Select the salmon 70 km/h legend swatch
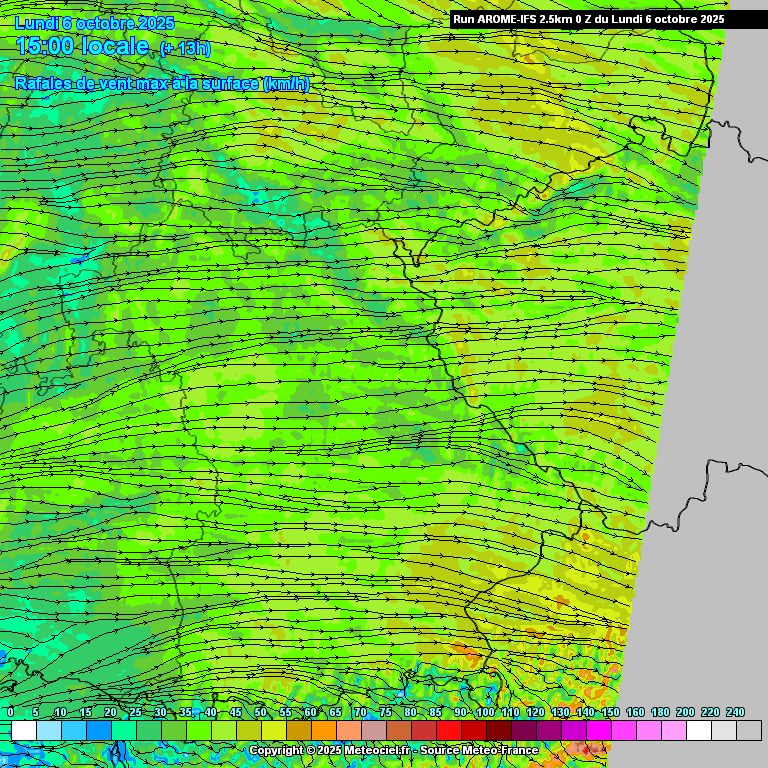 point(373,731)
